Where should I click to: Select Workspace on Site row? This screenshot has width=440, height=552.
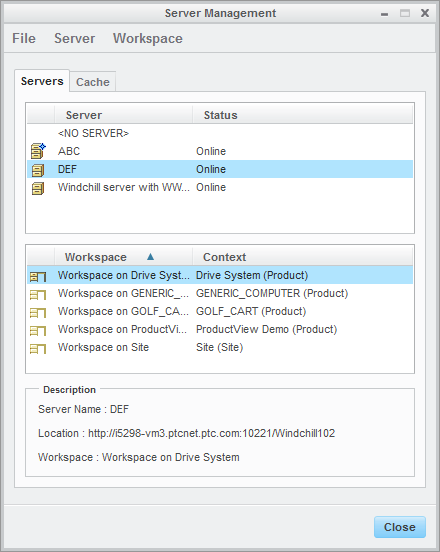pyautogui.click(x=220, y=347)
